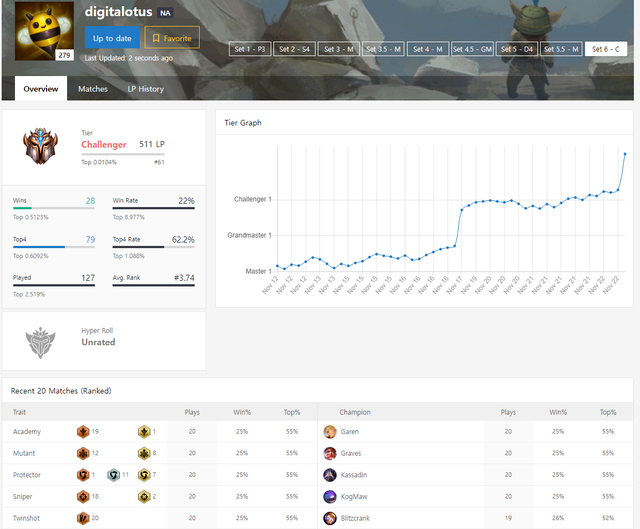Click the LP tier progress bar under Challenger
The height and width of the screenshot is (529, 640).
(x=123, y=154)
